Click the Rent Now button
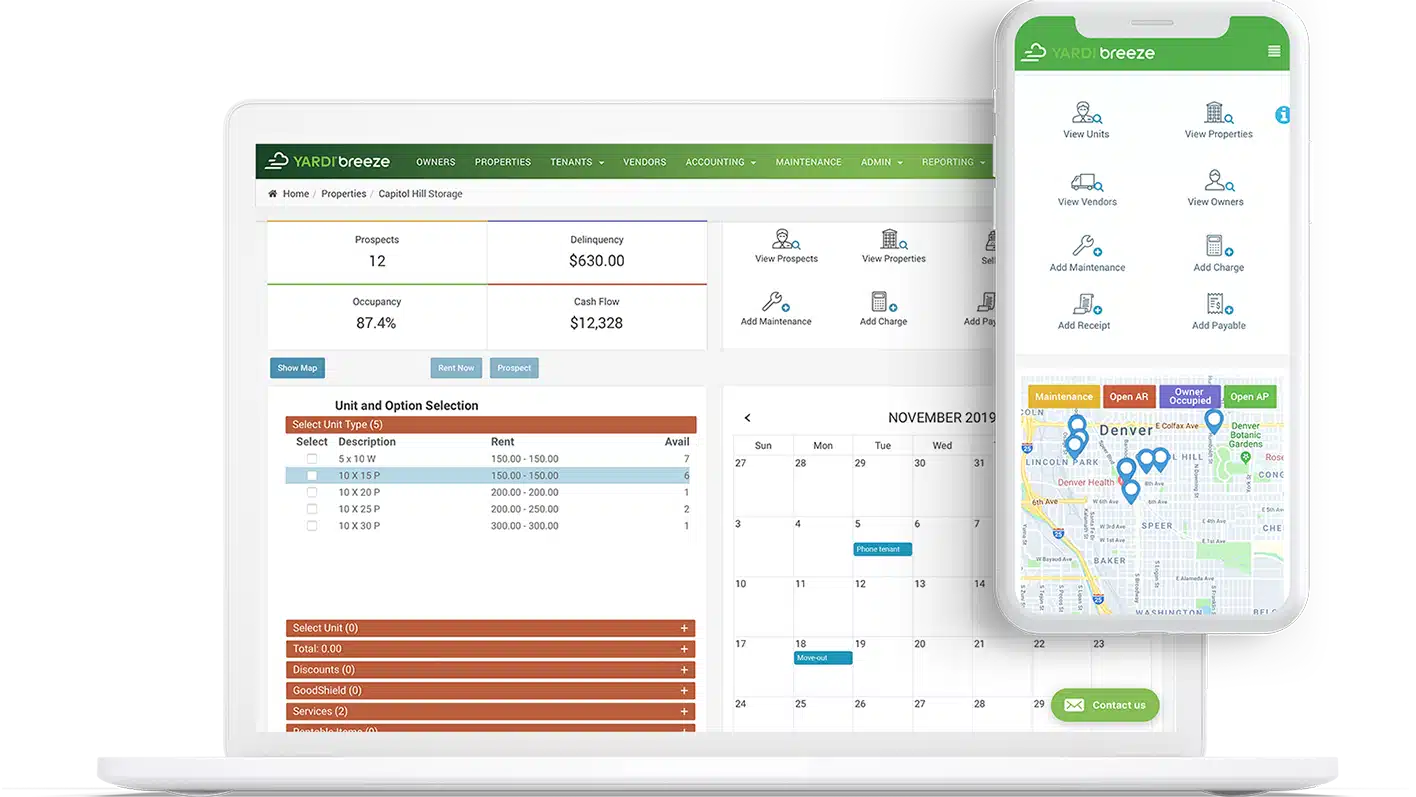Image resolution: width=1416 pixels, height=797 pixels. tap(456, 368)
